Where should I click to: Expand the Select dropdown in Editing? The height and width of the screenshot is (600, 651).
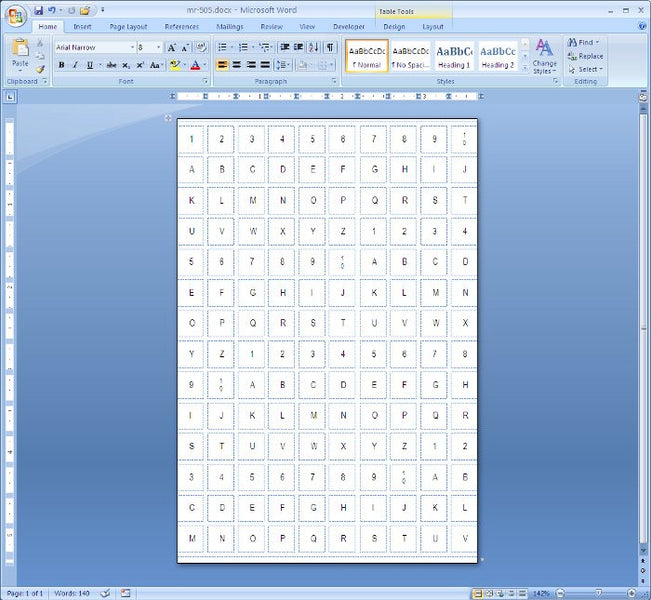coord(586,69)
